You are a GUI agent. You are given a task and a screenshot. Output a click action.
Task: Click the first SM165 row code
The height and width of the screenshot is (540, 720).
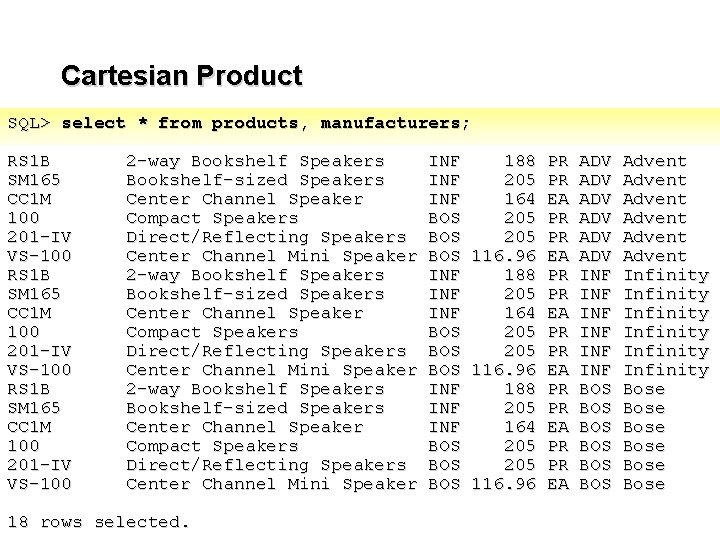click(x=34, y=180)
